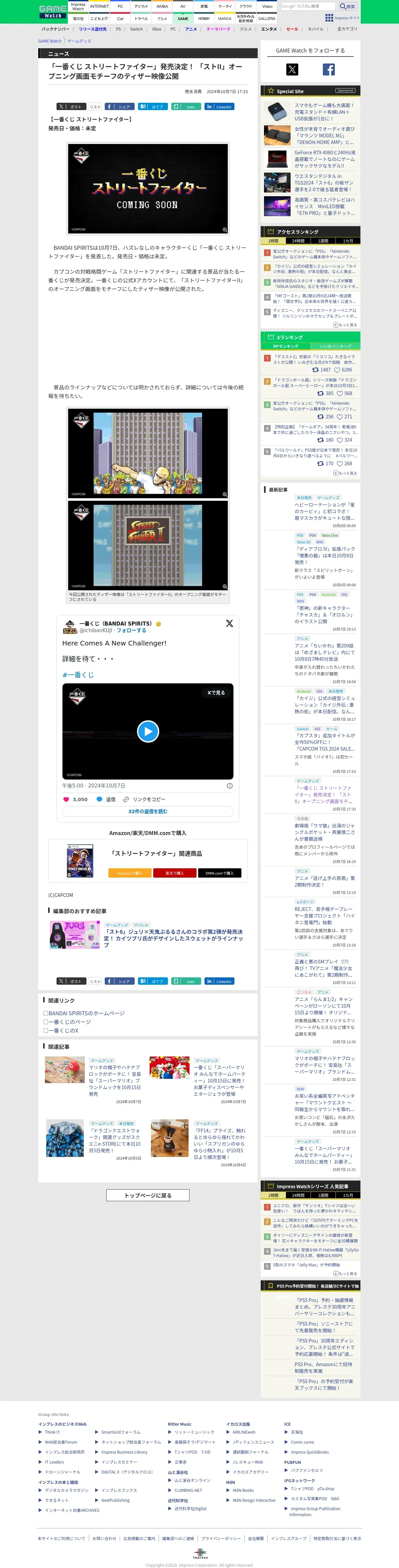Click 32件の返信を読む button

click(x=148, y=811)
